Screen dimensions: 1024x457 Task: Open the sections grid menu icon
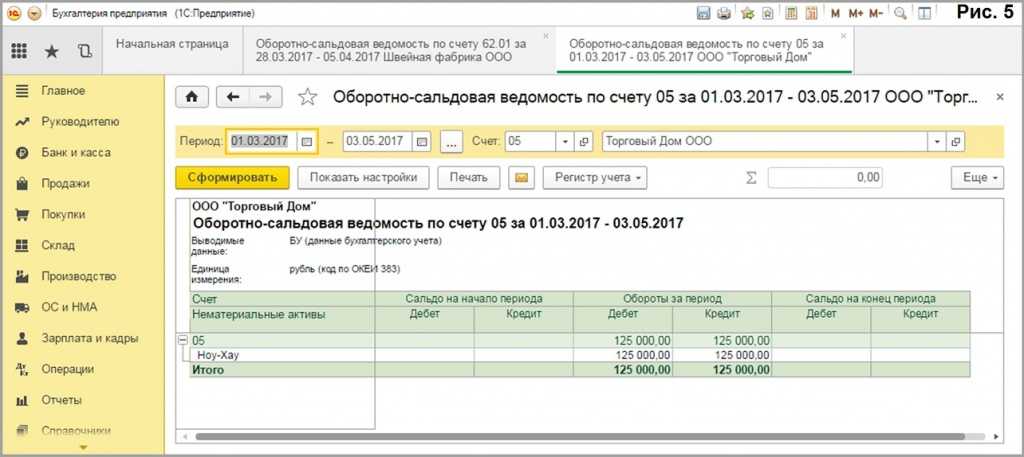[x=19, y=52]
